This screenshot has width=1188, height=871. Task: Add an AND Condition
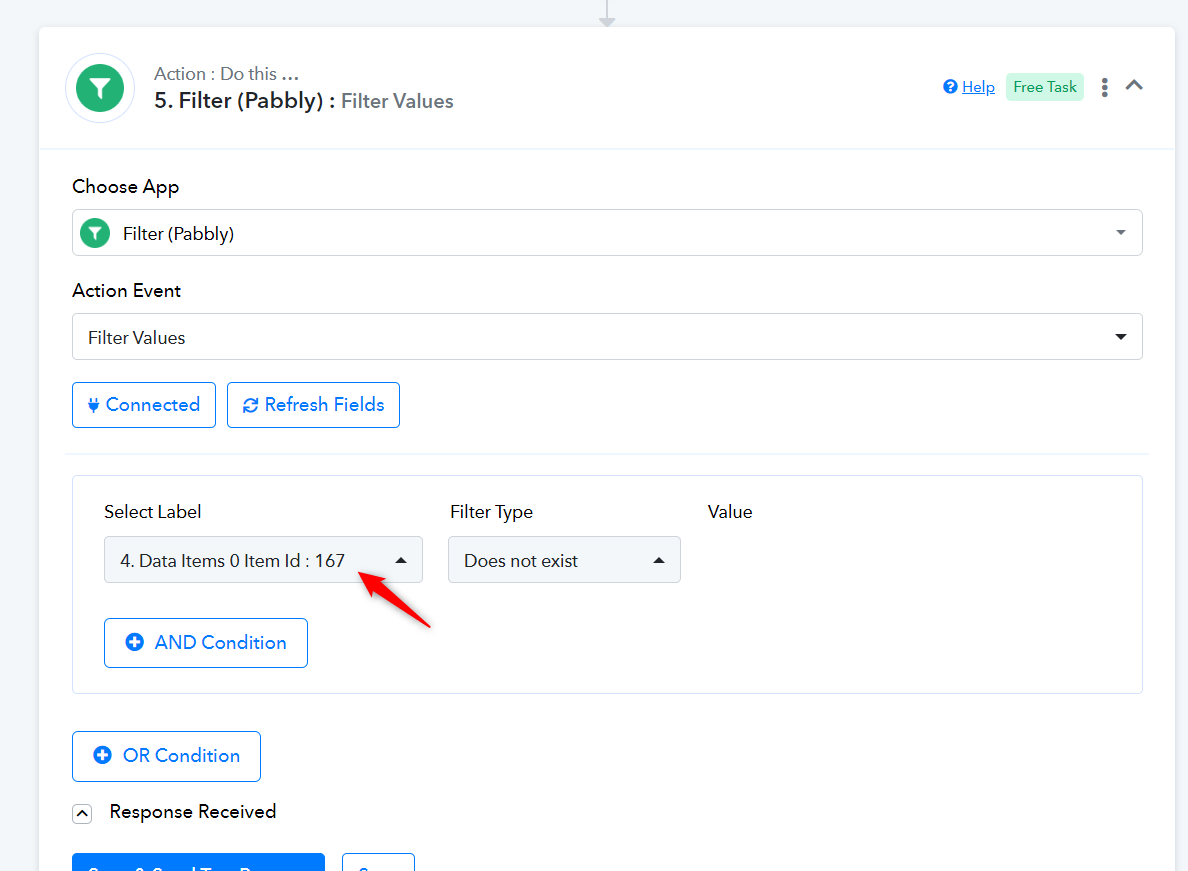(205, 643)
